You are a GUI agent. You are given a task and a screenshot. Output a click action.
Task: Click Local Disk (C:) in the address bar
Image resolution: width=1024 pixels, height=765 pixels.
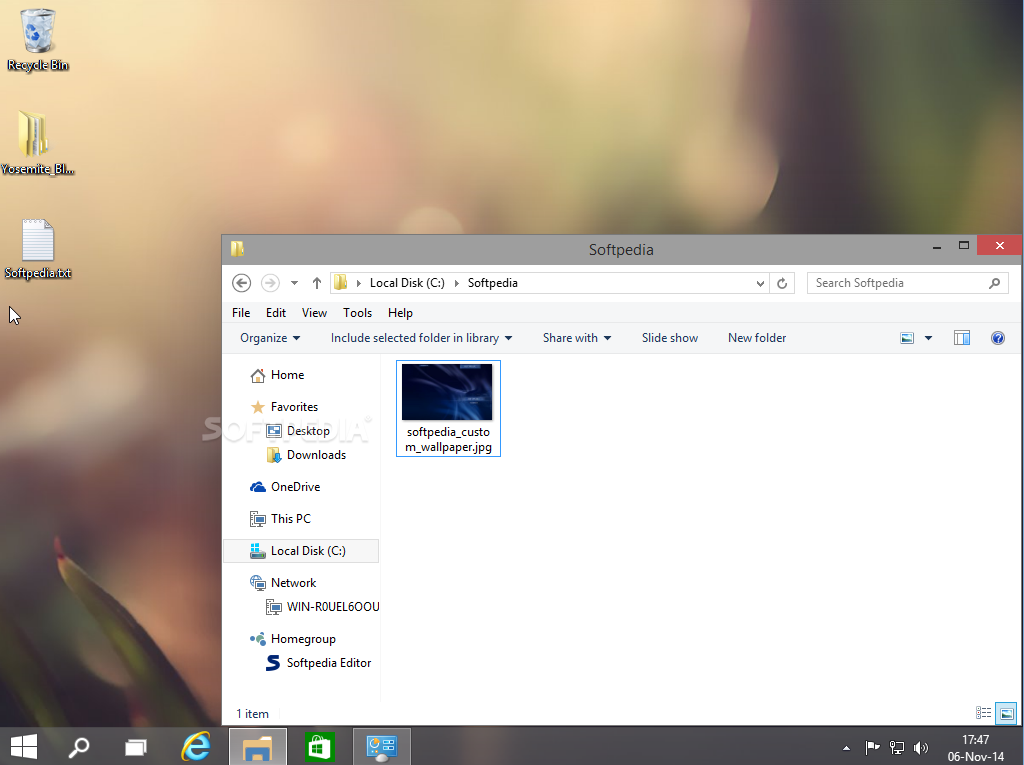[x=407, y=283]
